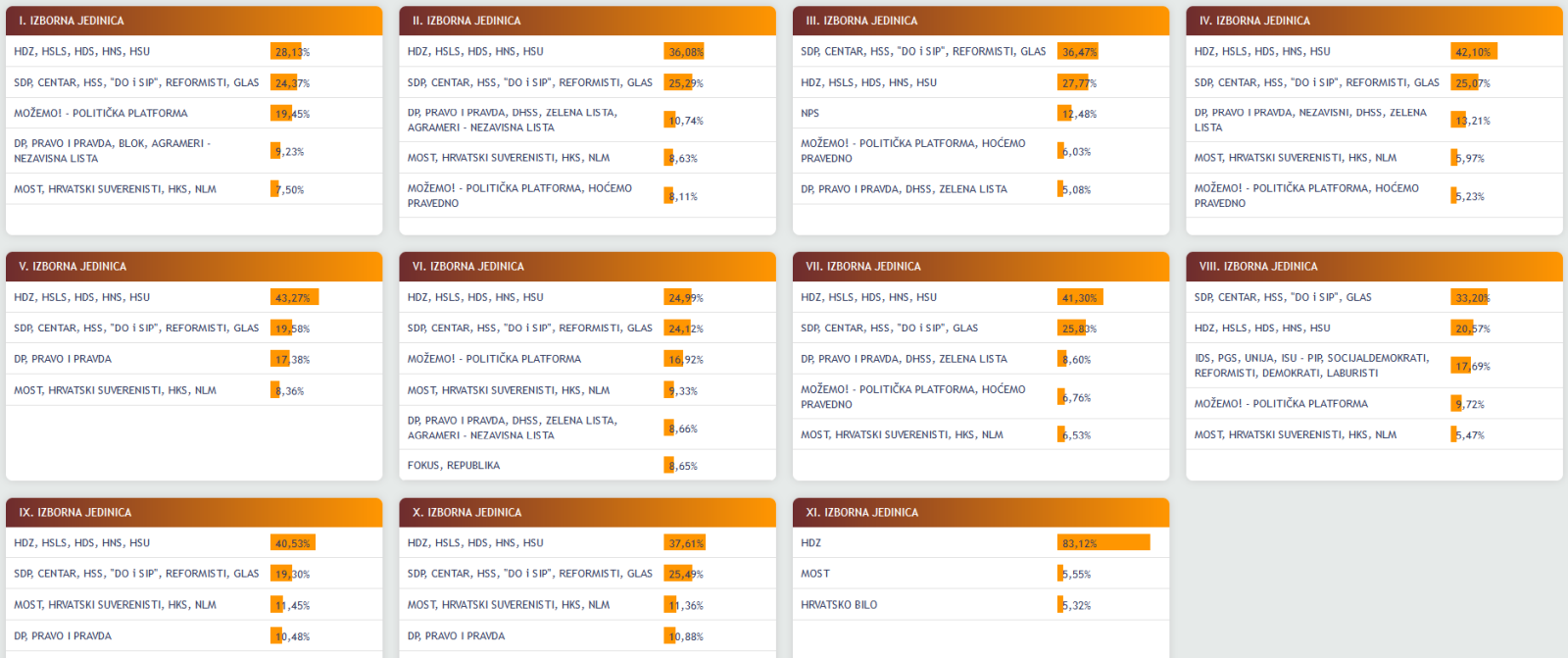The width and height of the screenshot is (1568, 658).
Task: Click the 19,30% percentage
Action: [292, 575]
